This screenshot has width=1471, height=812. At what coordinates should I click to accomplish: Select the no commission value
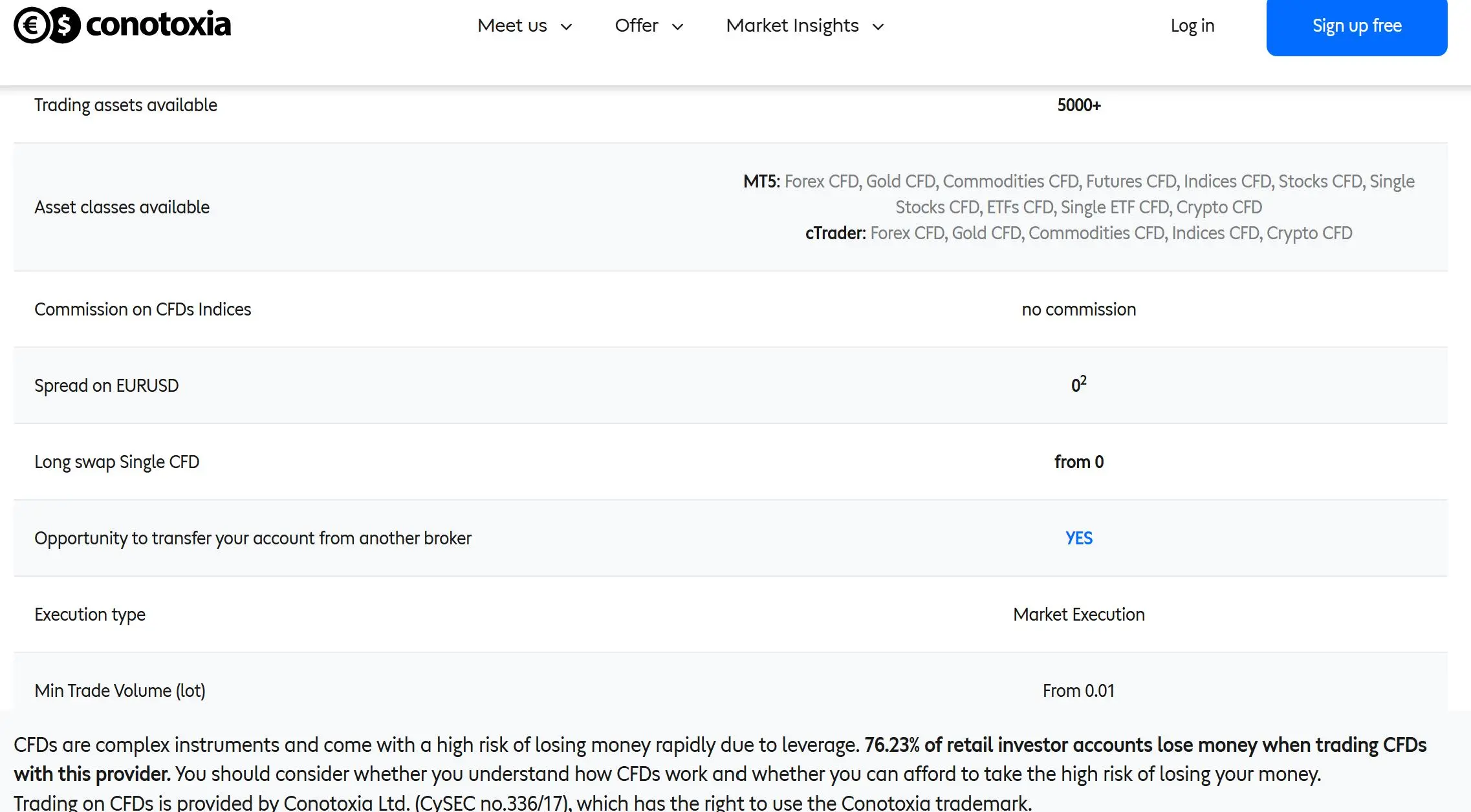coord(1078,309)
